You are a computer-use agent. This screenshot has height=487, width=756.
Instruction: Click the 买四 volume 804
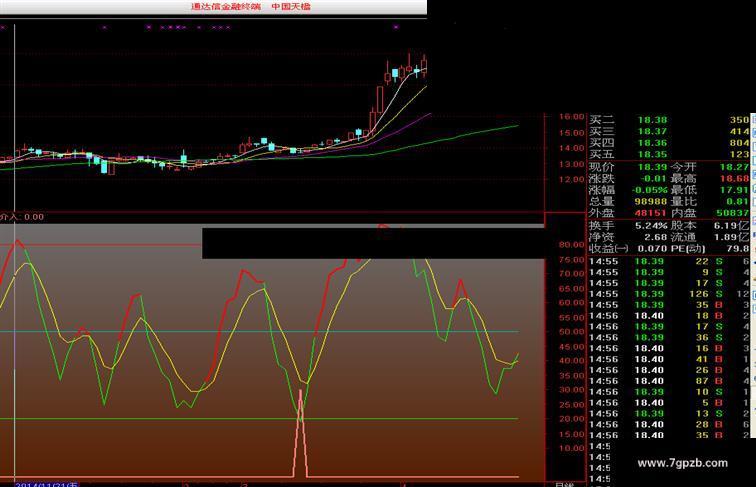739,143
